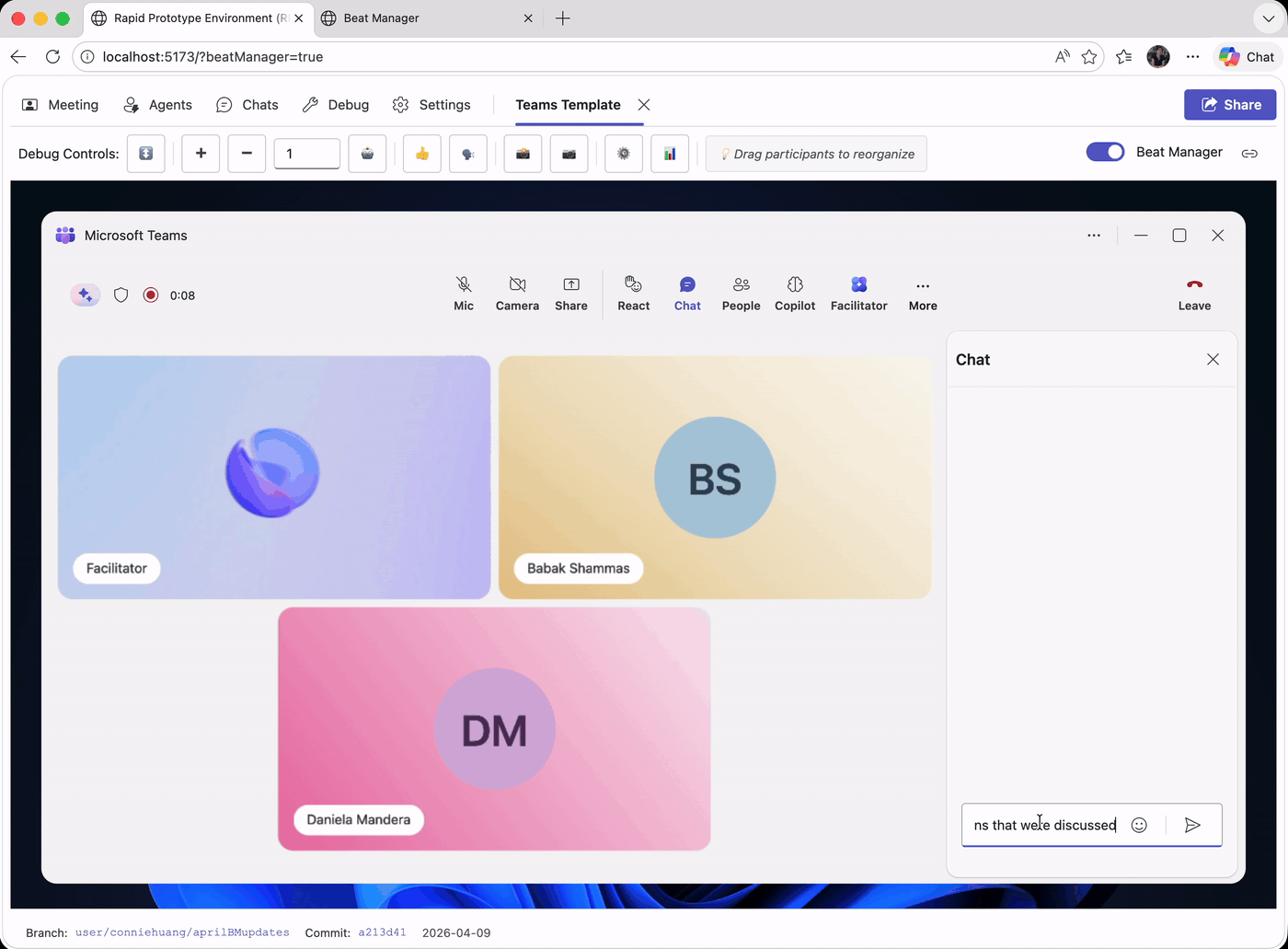Image resolution: width=1288 pixels, height=949 pixels.
Task: Click the purple Share button
Action: pyautogui.click(x=1230, y=105)
